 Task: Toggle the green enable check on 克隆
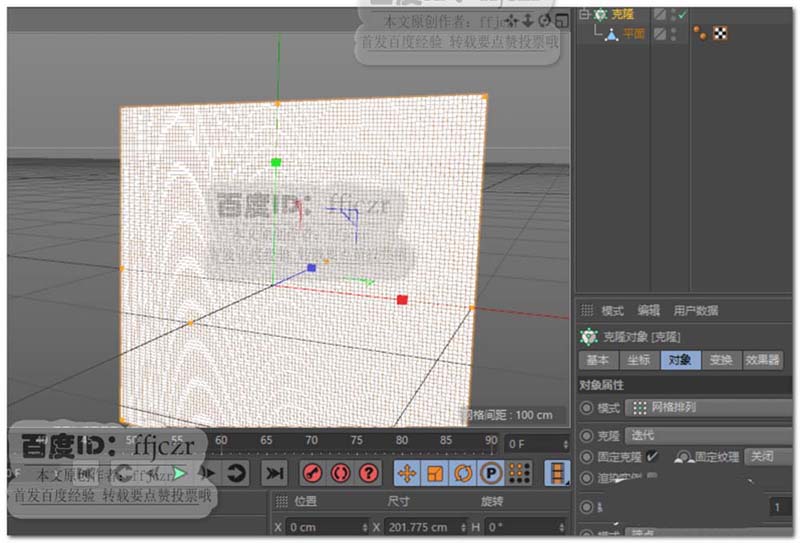pos(682,15)
